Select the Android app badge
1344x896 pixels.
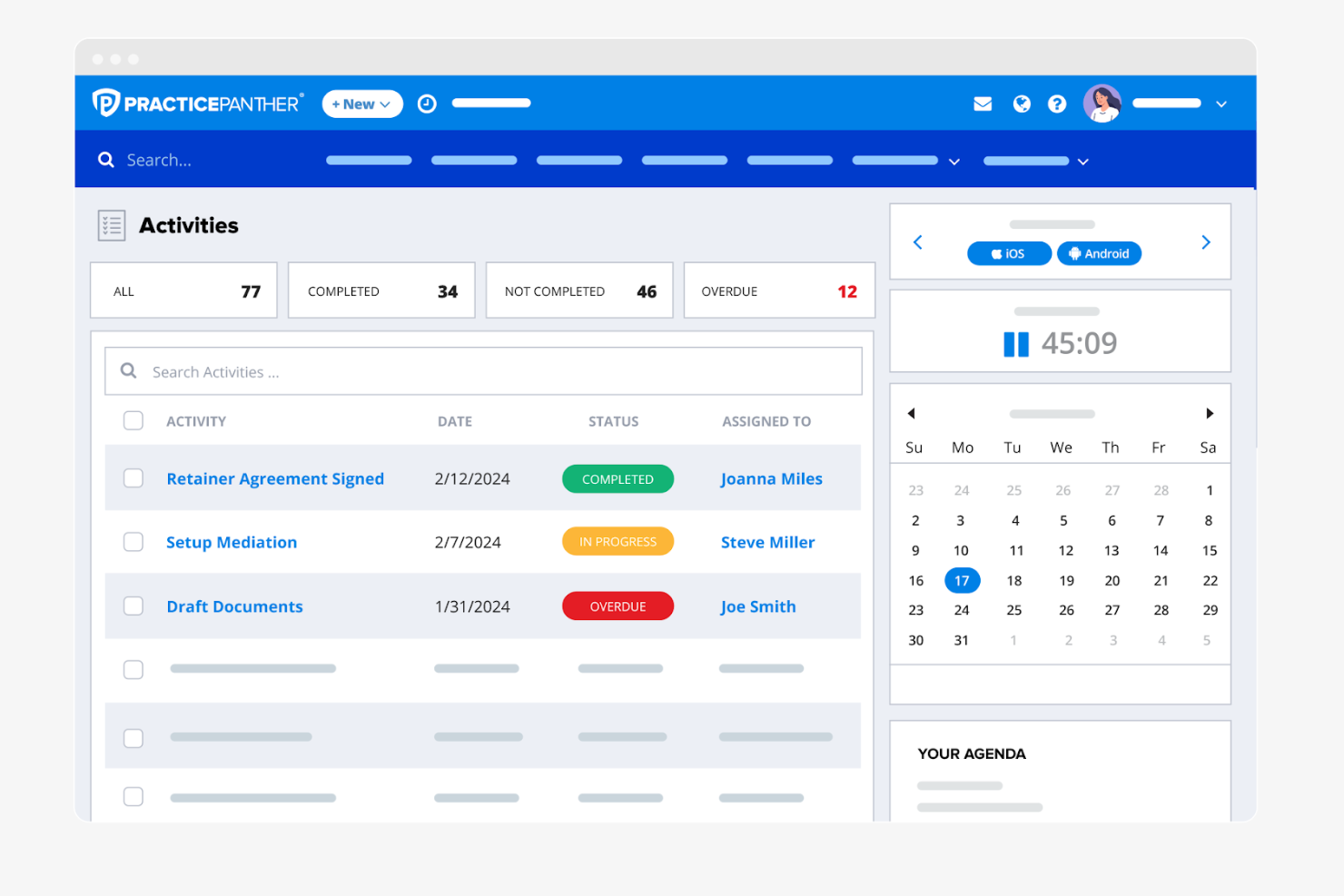click(x=1099, y=253)
